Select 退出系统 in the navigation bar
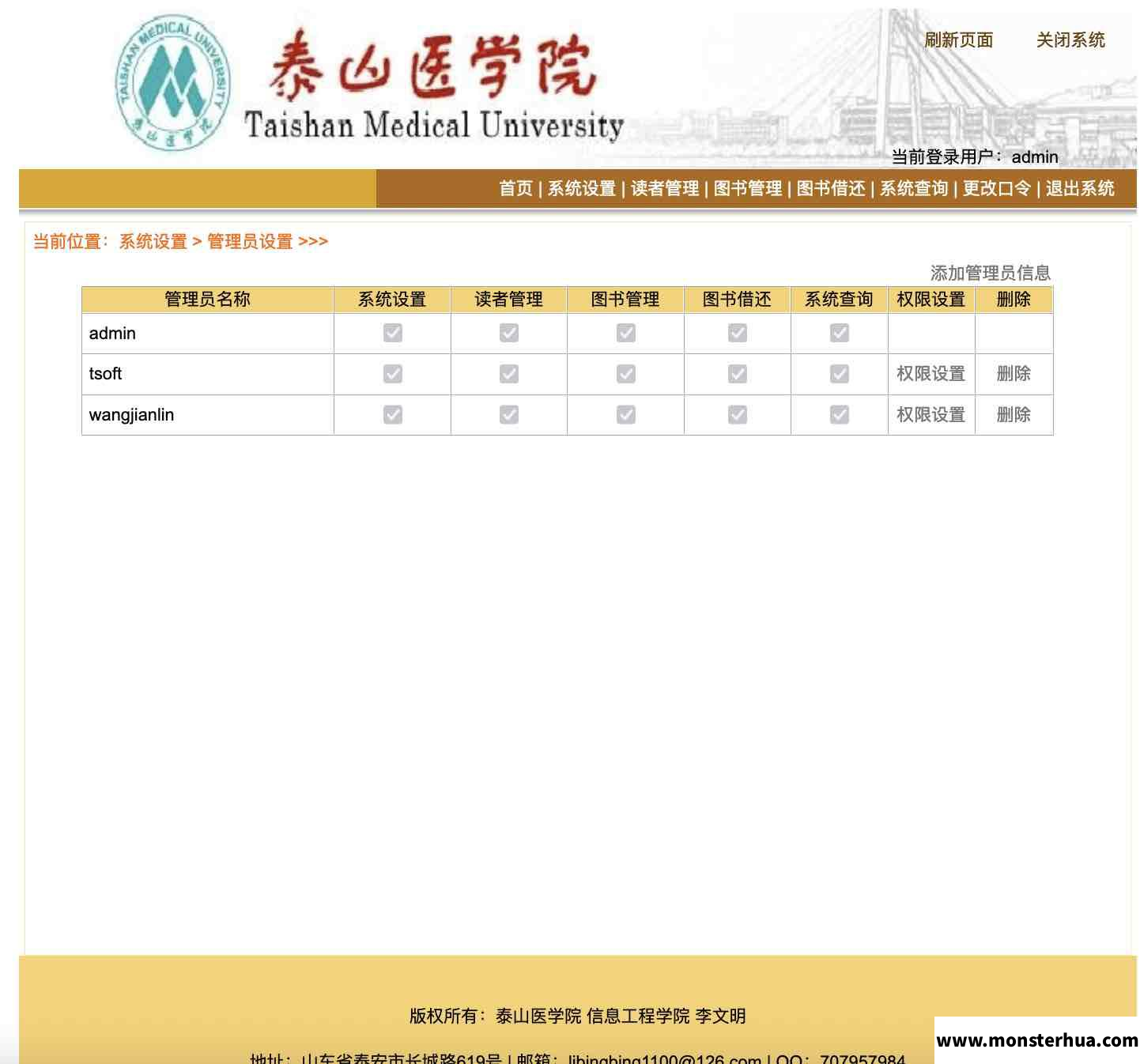The width and height of the screenshot is (1140, 1064). coord(1080,188)
